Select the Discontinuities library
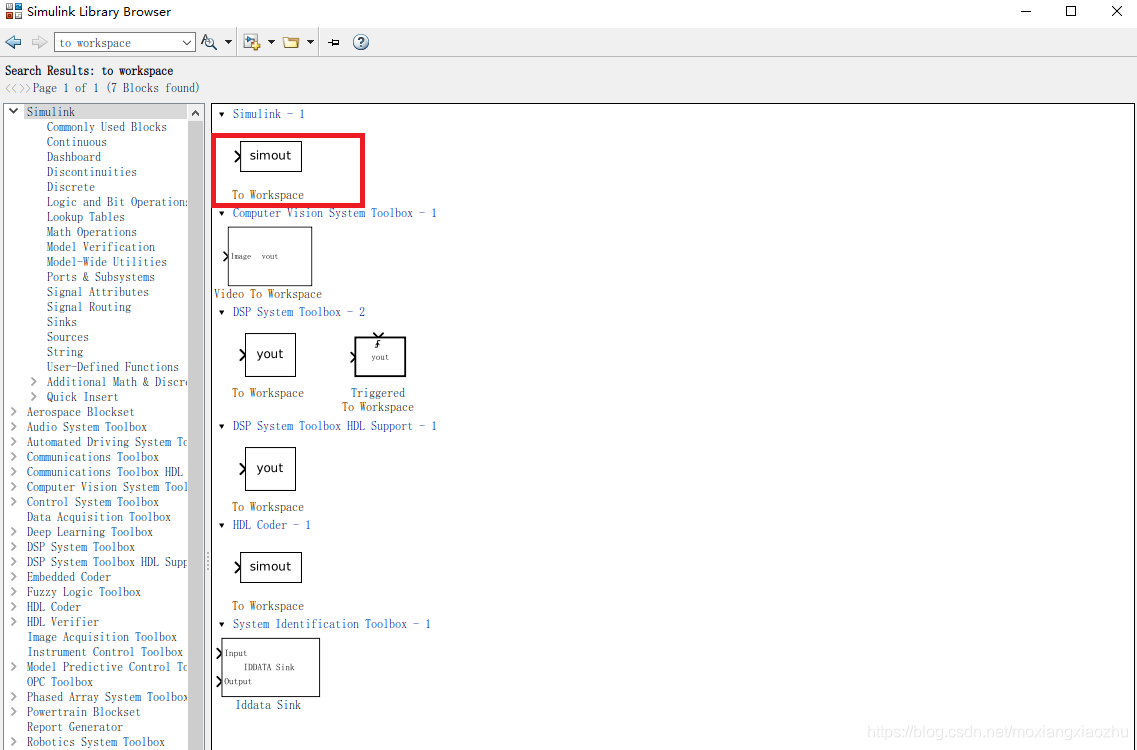This screenshot has height=750, width=1137. (x=91, y=172)
